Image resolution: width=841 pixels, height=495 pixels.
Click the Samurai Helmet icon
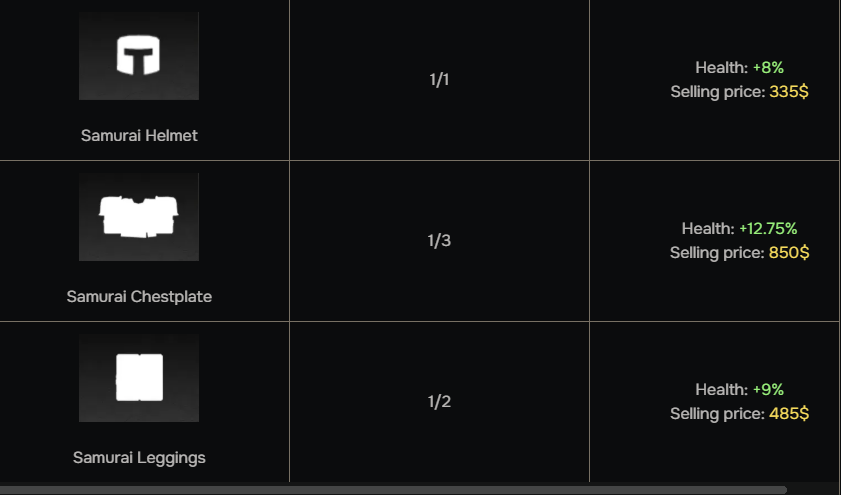tap(139, 56)
